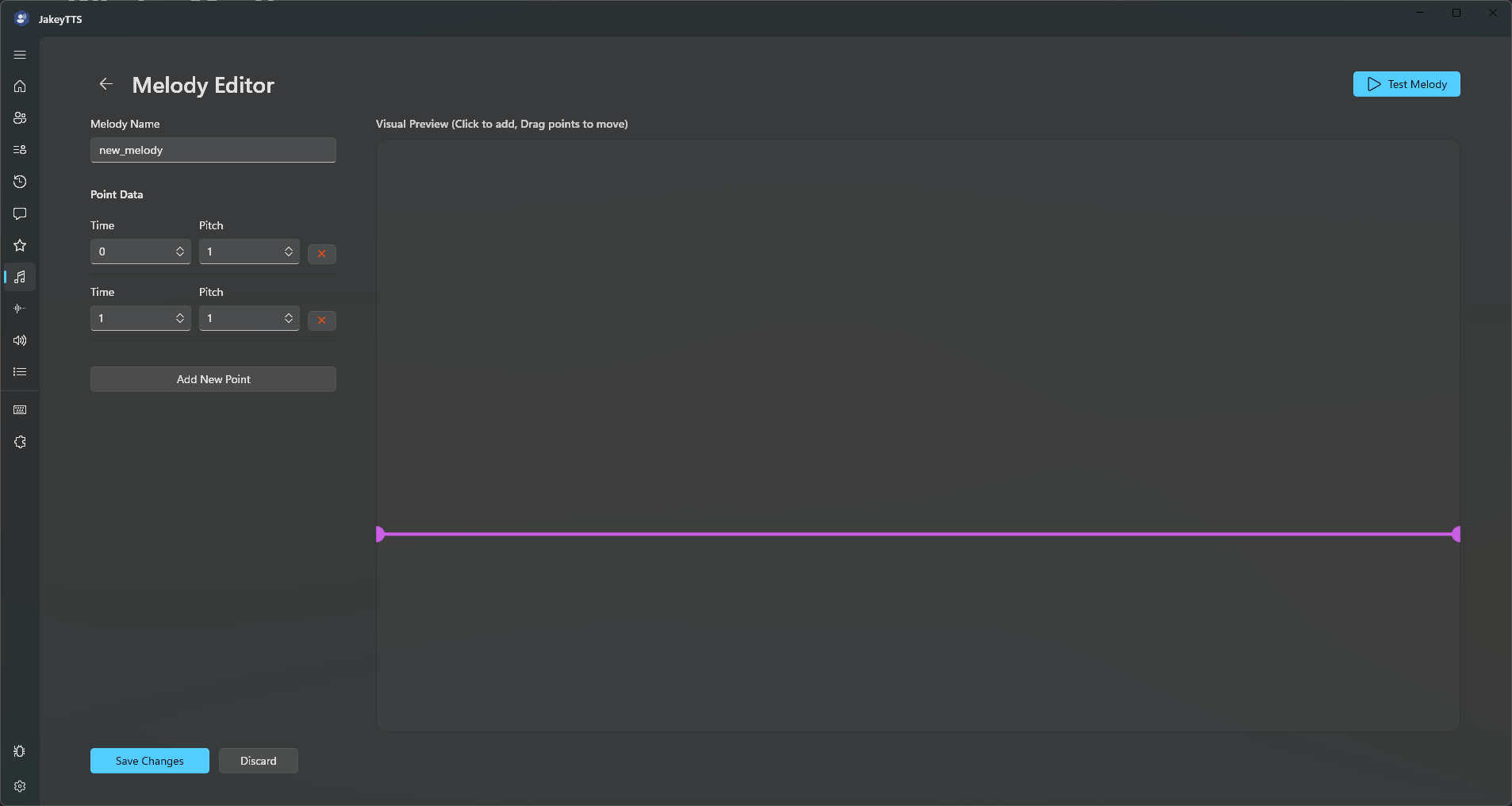Click the right purple melody point
Viewport: 1512px width, 806px height.
click(x=1456, y=534)
